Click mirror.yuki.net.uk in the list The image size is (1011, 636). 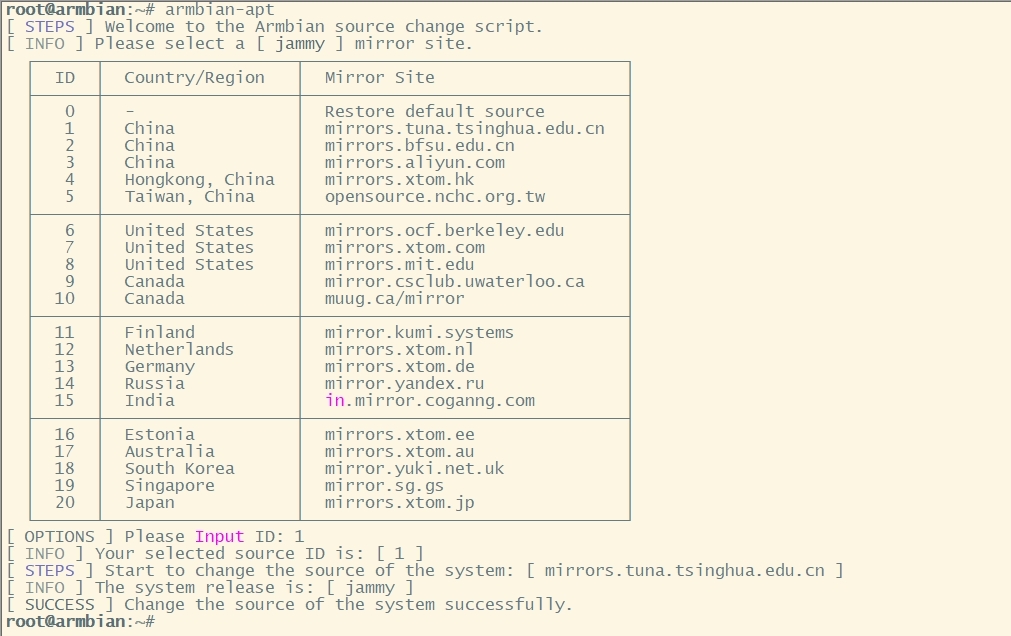click(x=414, y=469)
